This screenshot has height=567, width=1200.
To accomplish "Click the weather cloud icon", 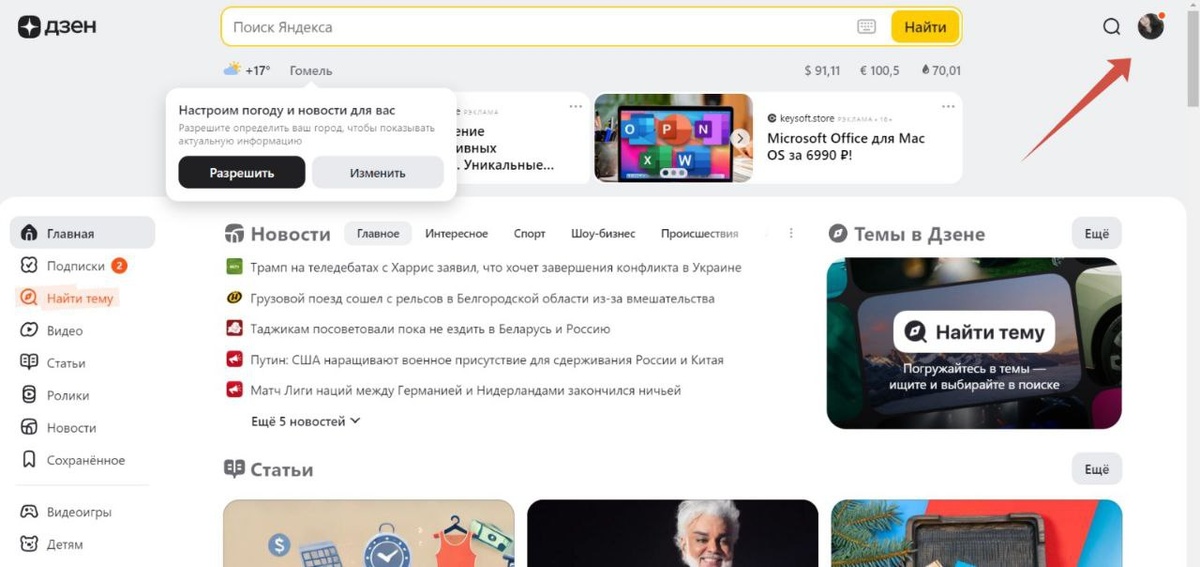I will 232,70.
